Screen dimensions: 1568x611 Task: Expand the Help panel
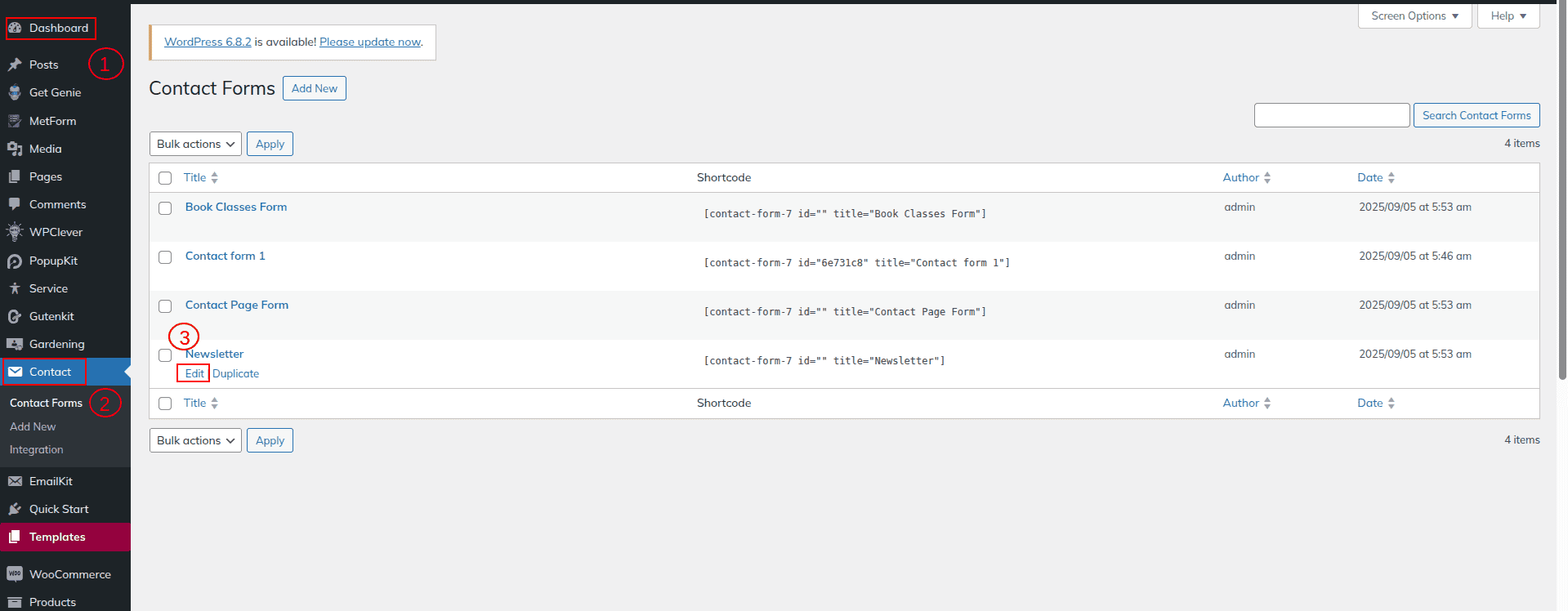tap(1508, 16)
